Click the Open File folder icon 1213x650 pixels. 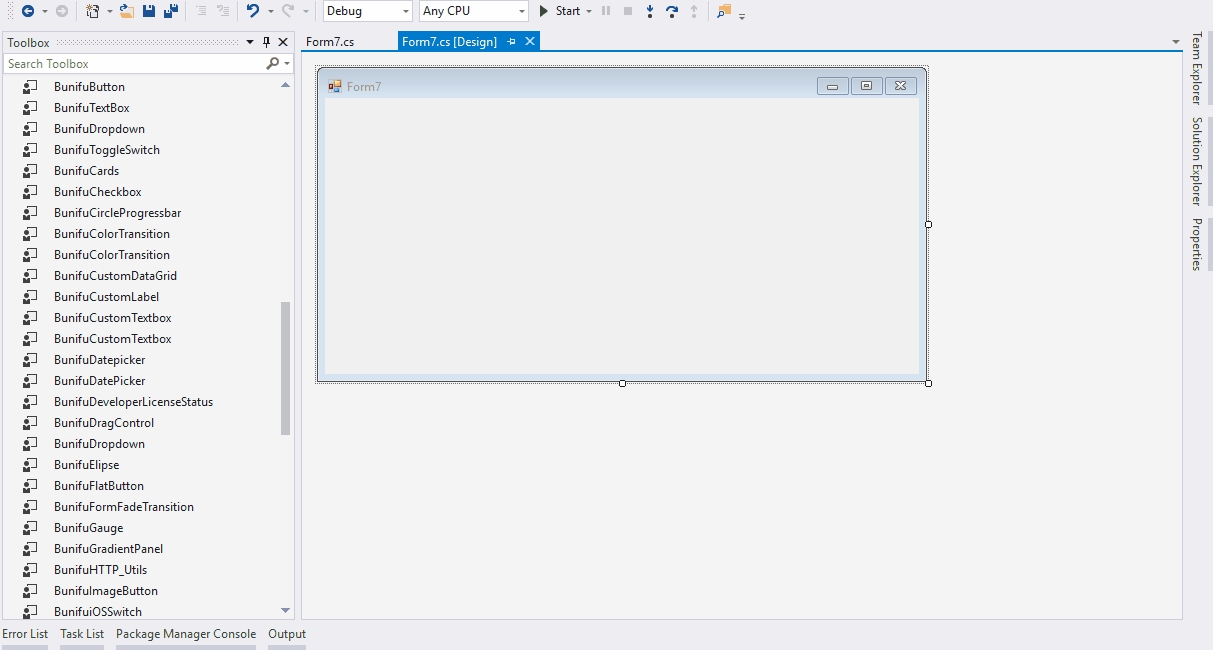click(126, 11)
